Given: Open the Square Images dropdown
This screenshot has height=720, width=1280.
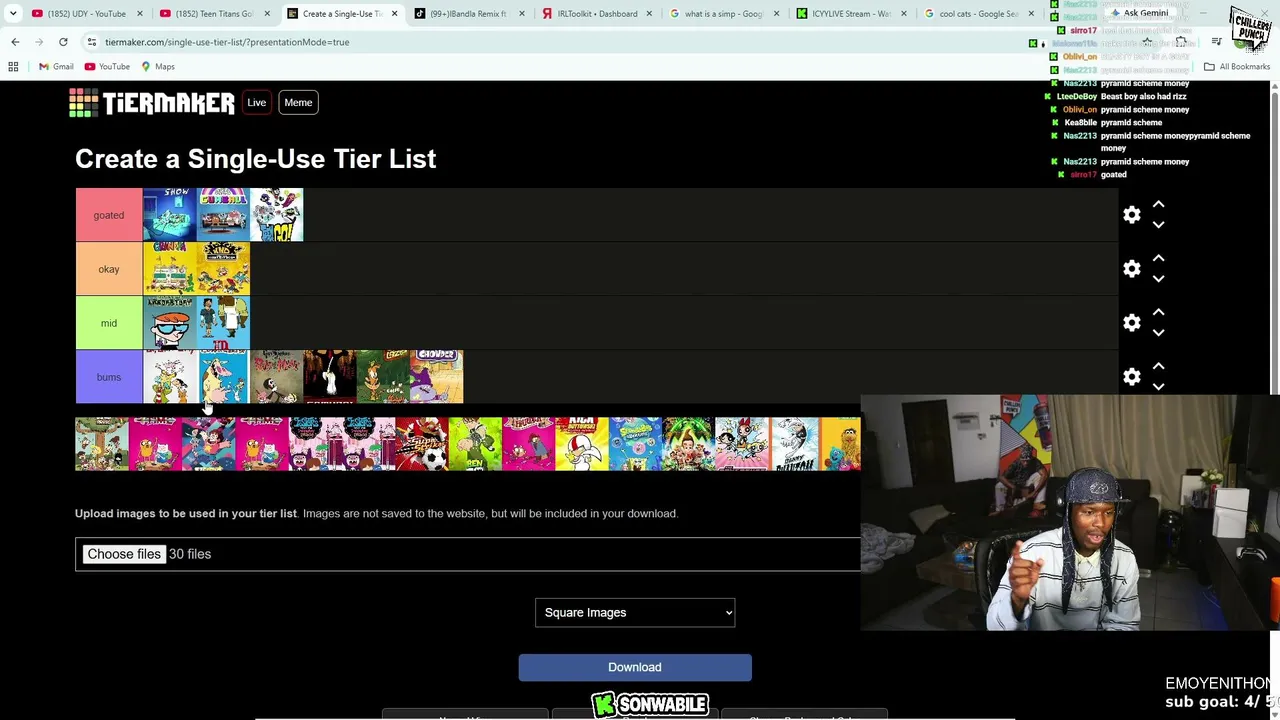Looking at the screenshot, I should pyautogui.click(x=635, y=613).
